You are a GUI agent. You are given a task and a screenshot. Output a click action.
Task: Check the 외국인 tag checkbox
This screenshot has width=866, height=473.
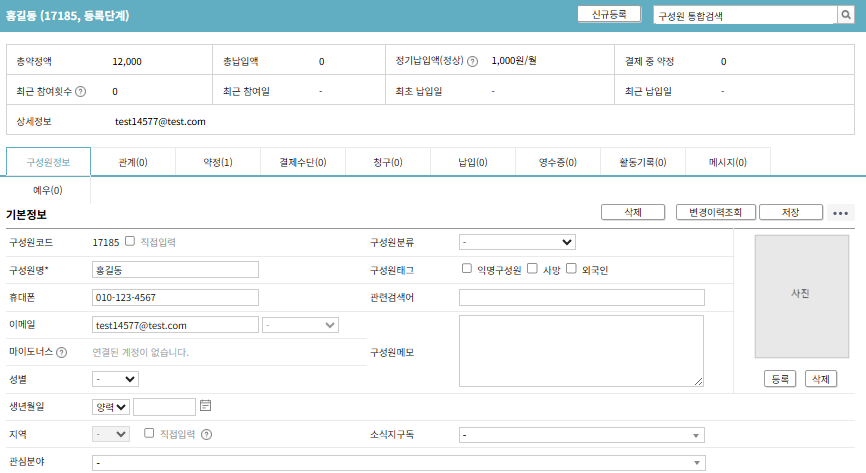(x=572, y=268)
